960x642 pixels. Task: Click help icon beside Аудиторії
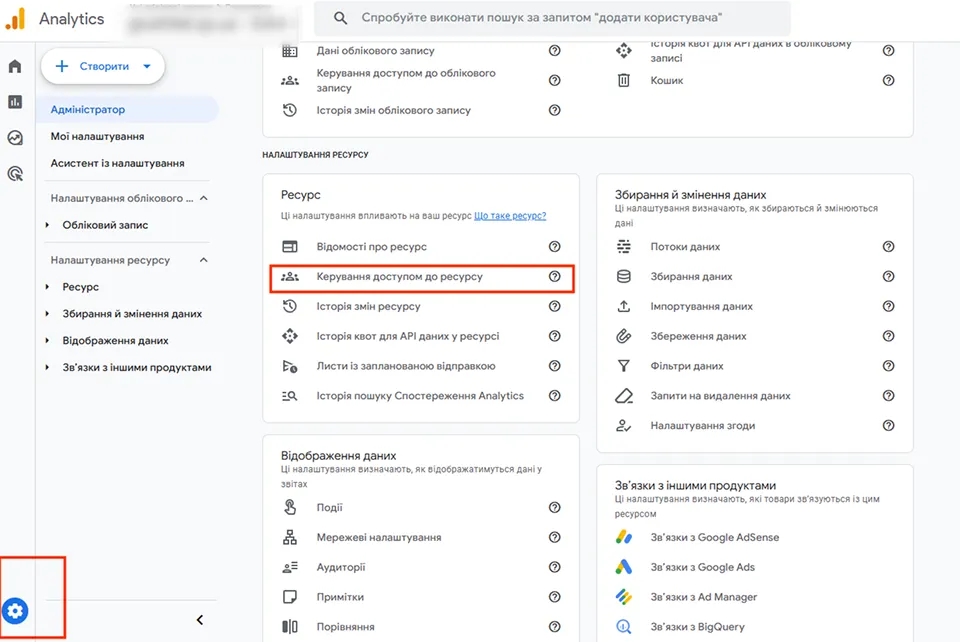coord(555,567)
